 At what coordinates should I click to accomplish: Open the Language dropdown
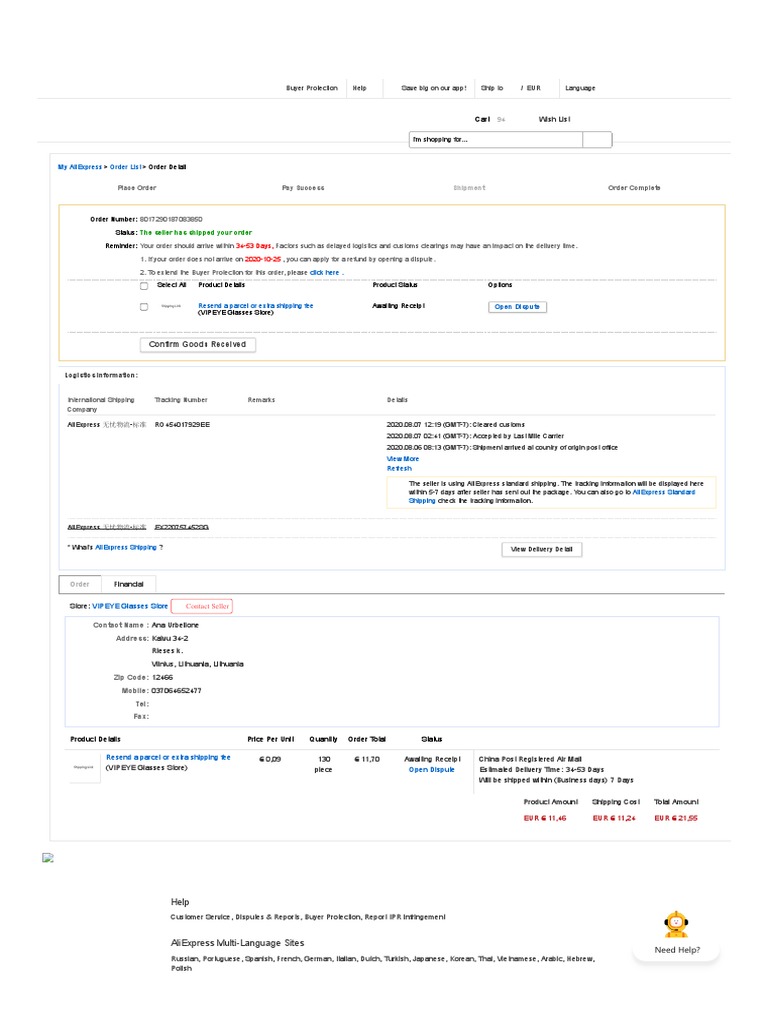tap(580, 88)
